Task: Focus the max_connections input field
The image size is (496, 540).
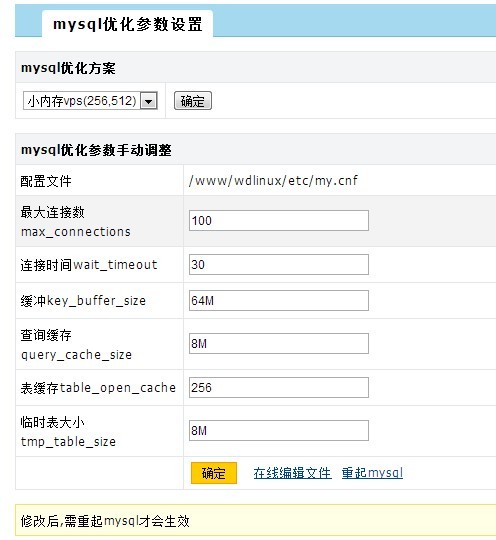Action: (x=279, y=220)
